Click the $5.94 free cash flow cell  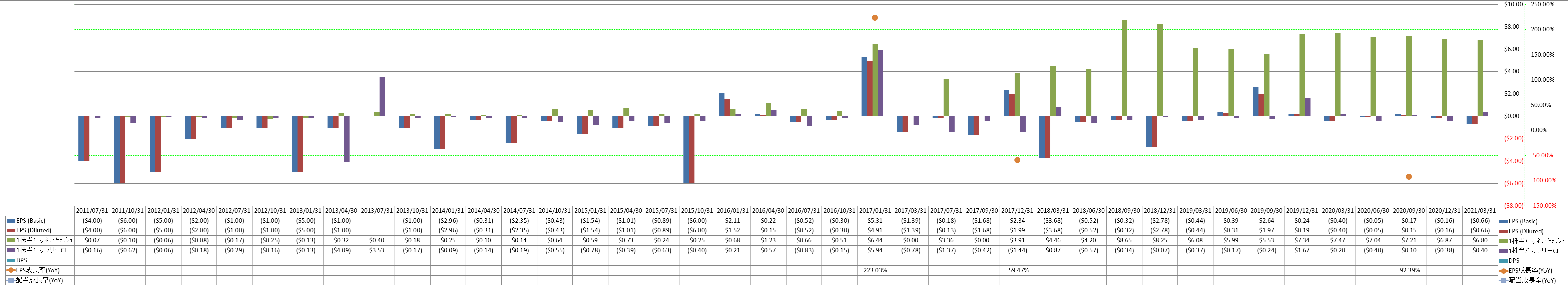coord(875,250)
